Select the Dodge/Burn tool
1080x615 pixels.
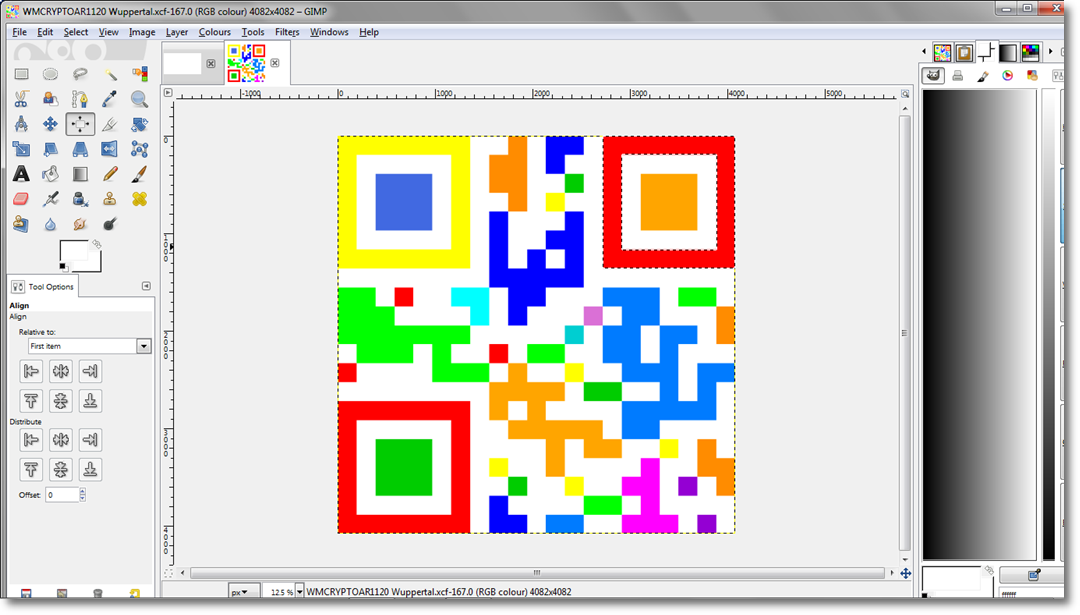(x=110, y=224)
